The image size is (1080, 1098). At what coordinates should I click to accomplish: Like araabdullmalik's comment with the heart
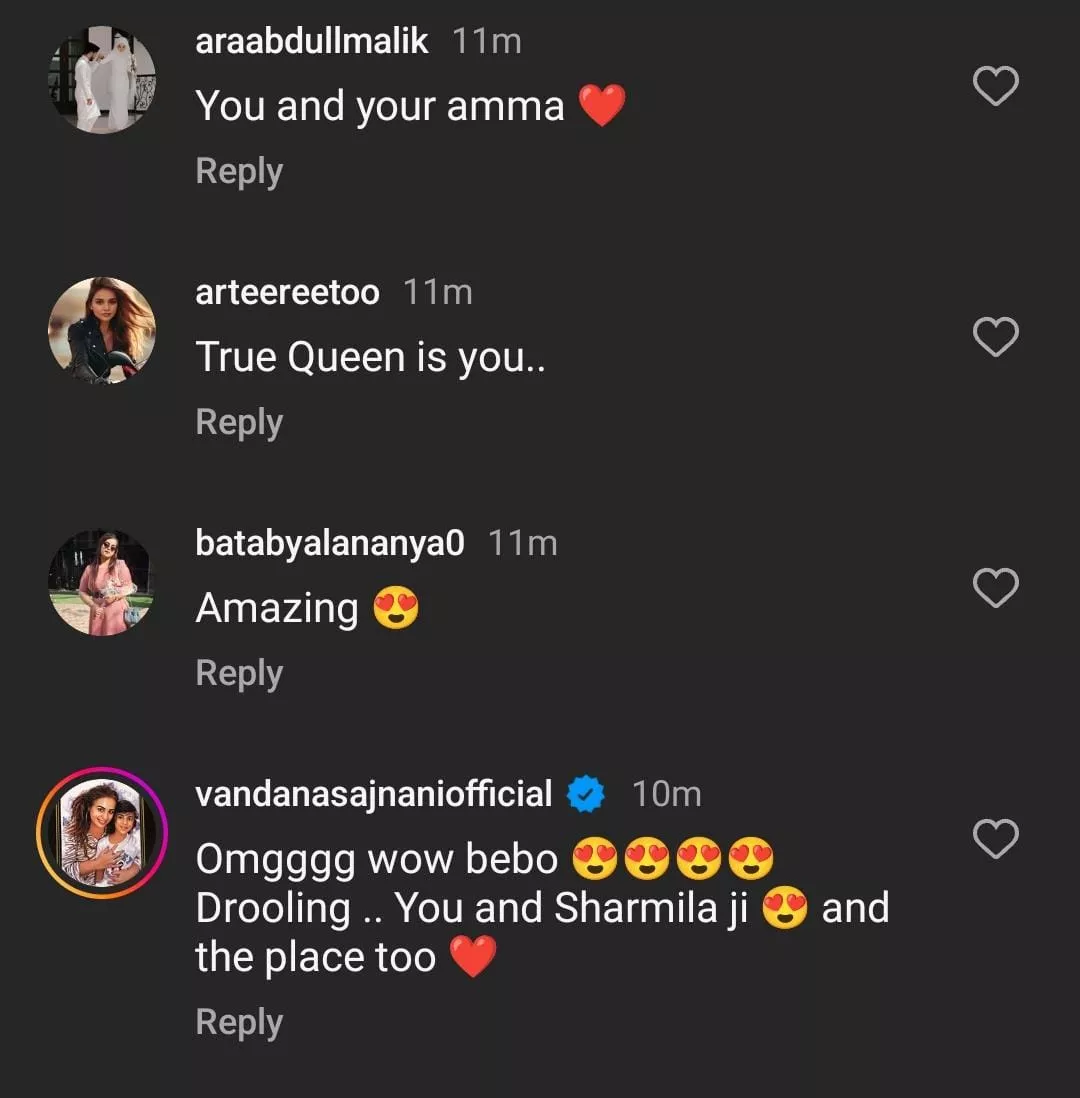[x=995, y=87]
